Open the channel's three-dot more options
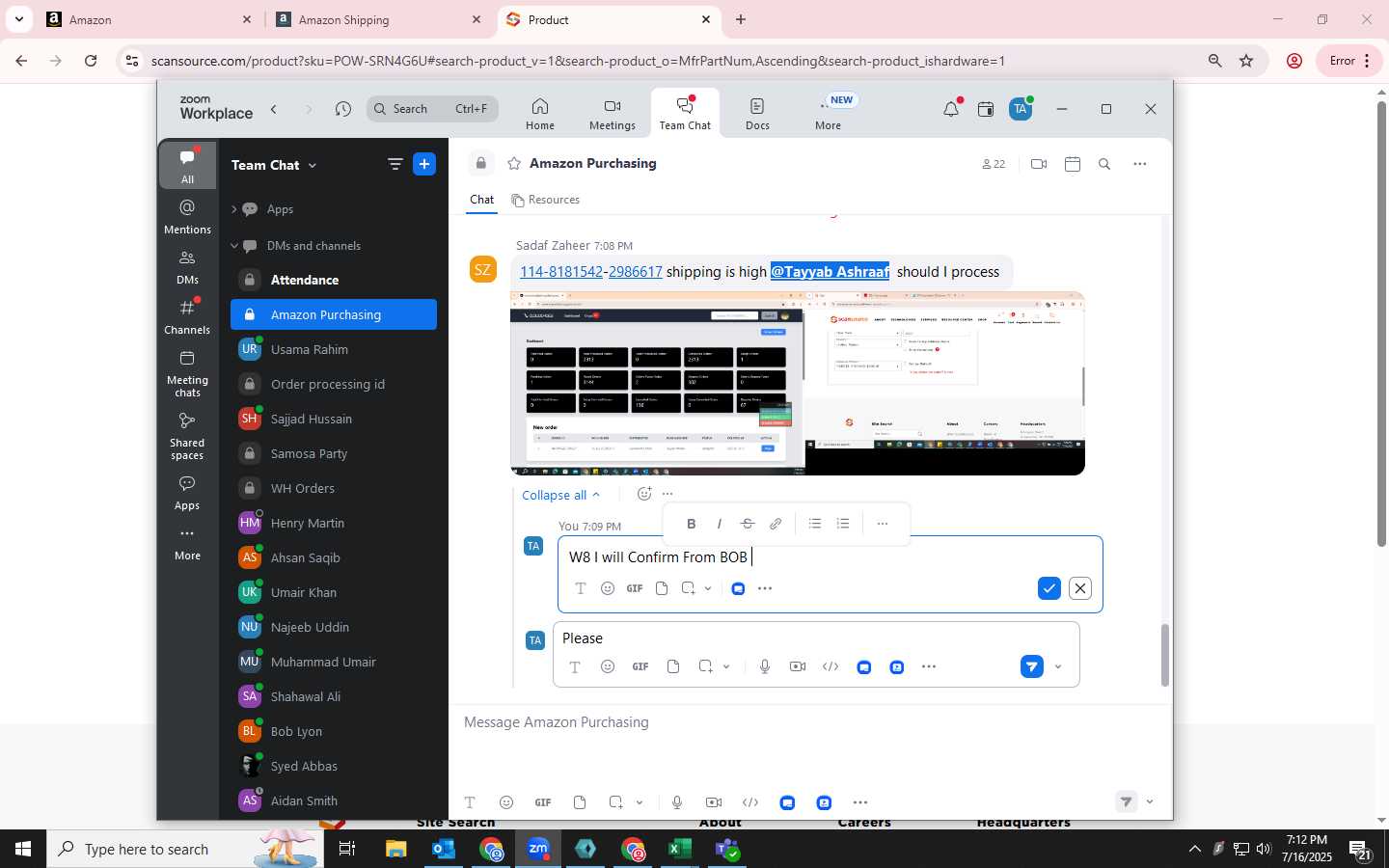The image size is (1389, 868). point(1140,164)
